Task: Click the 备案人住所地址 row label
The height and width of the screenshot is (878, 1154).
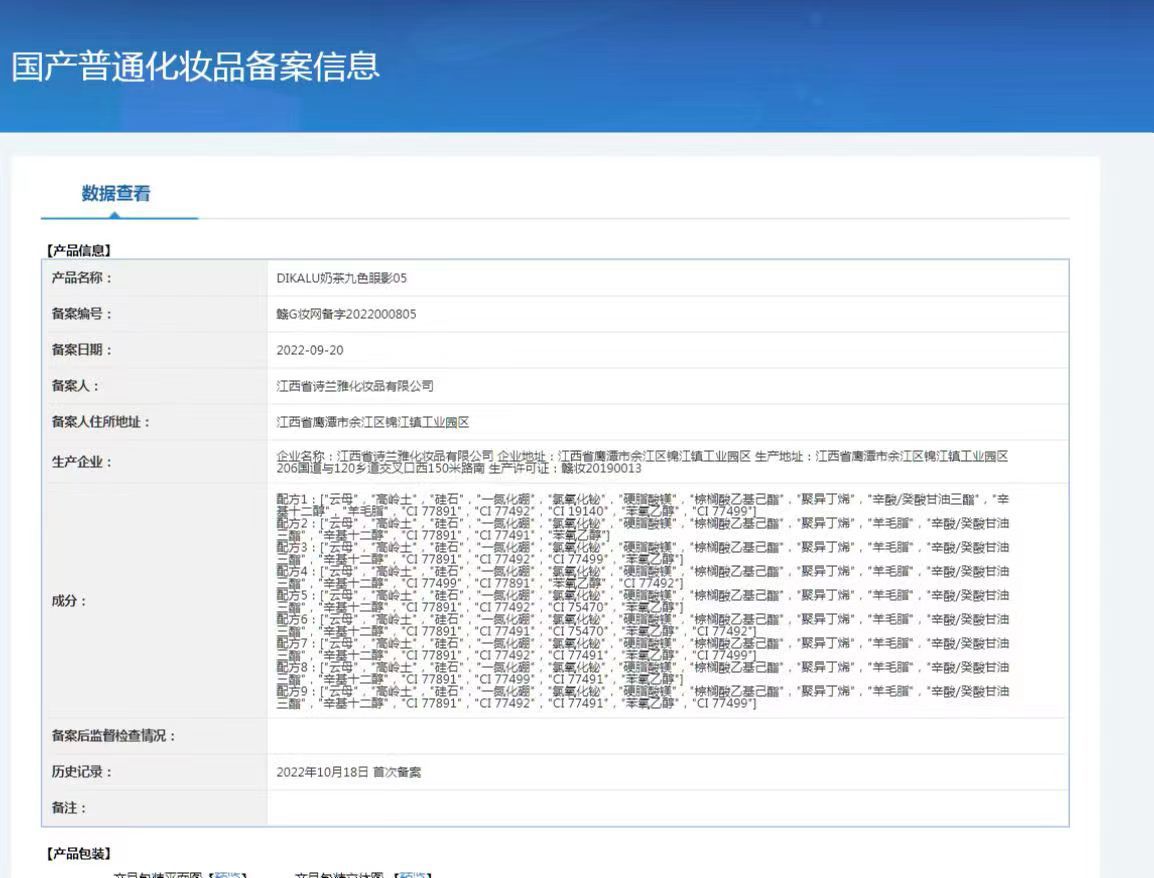Action: pyautogui.click(x=101, y=422)
